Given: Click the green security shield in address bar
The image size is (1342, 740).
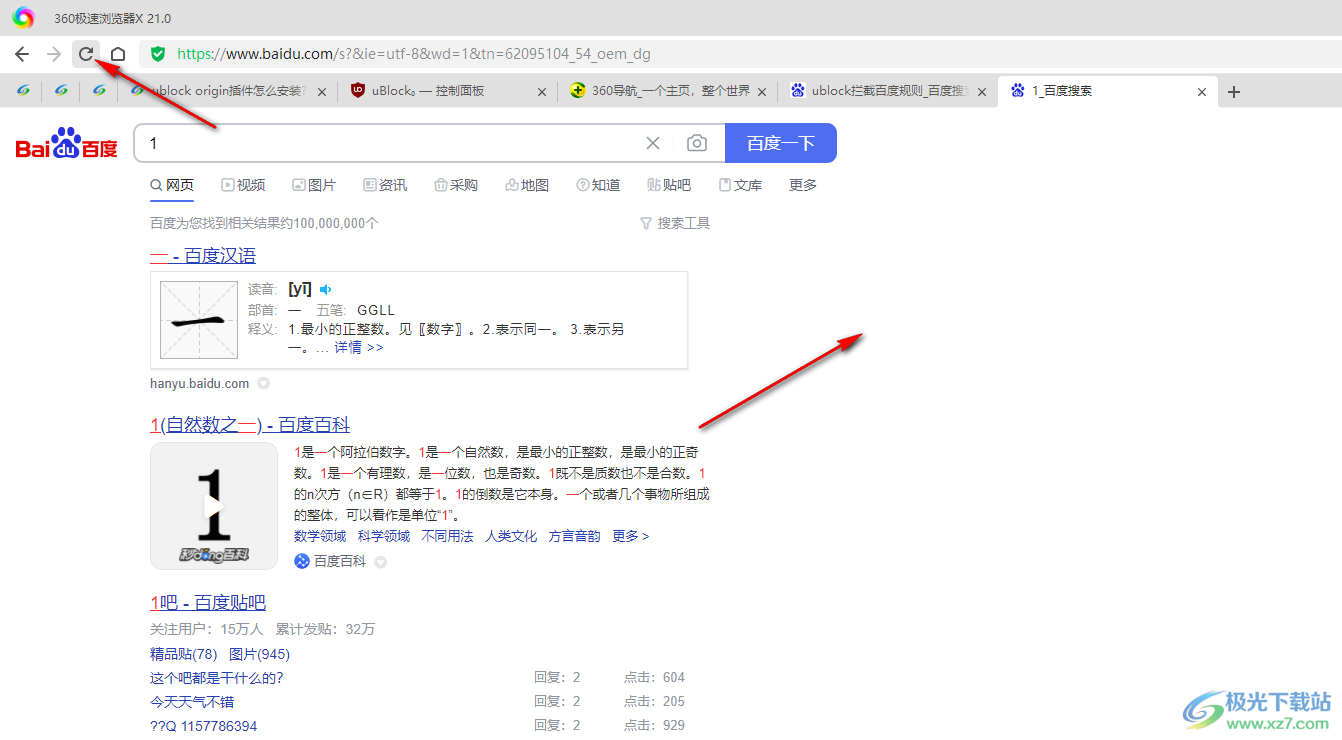Looking at the screenshot, I should coord(158,54).
